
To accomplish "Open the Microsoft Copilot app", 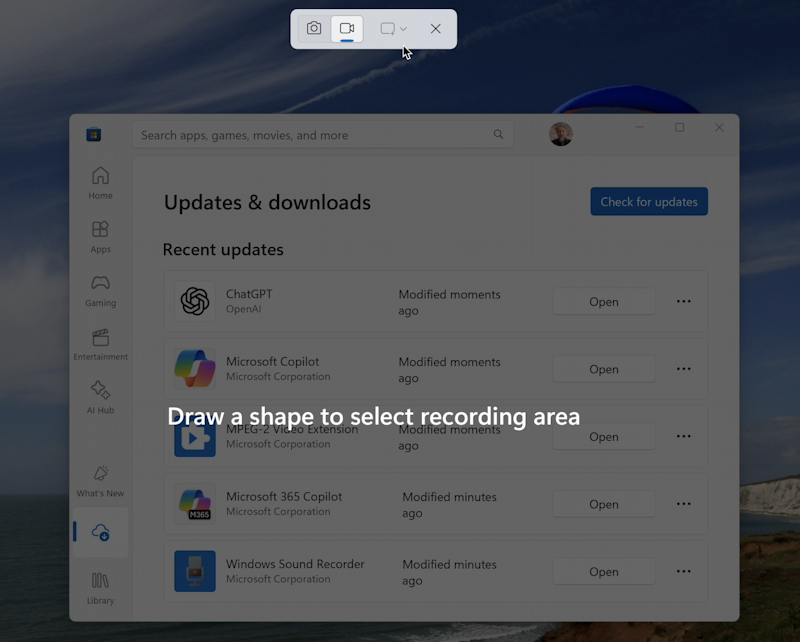I will click(604, 369).
